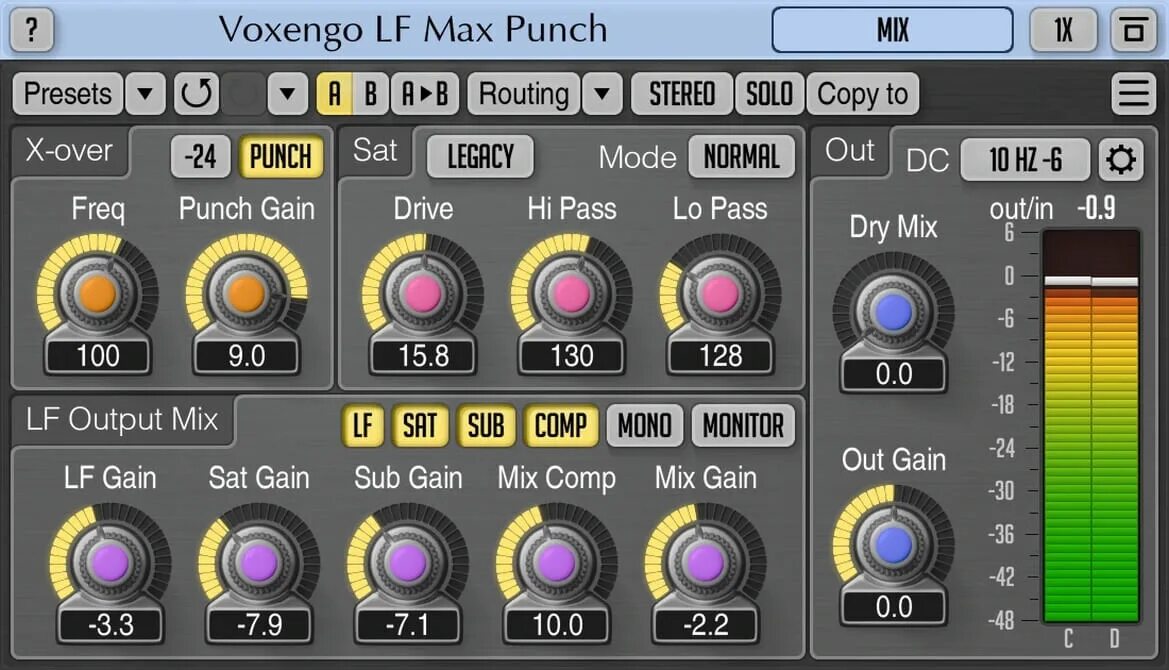Click the Mix Gain value -2.2
The width and height of the screenshot is (1169, 670).
[705, 625]
